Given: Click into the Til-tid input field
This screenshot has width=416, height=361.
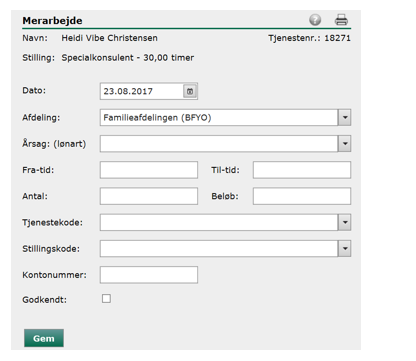Looking at the screenshot, I should 302,170.
